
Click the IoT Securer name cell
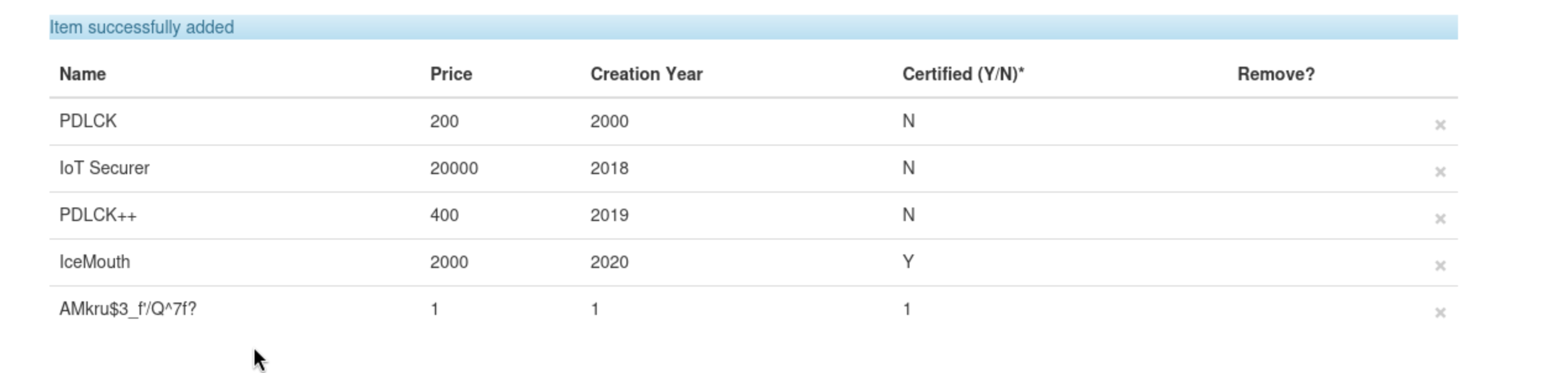tap(104, 168)
